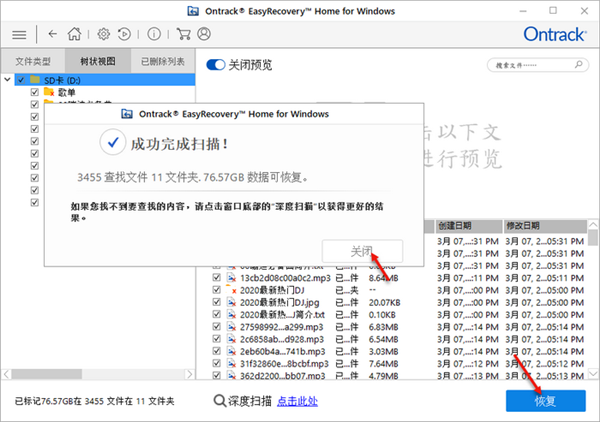This screenshot has height=422, width=600.
Task: Click the file list scroll-down arrow
Action: point(593,373)
